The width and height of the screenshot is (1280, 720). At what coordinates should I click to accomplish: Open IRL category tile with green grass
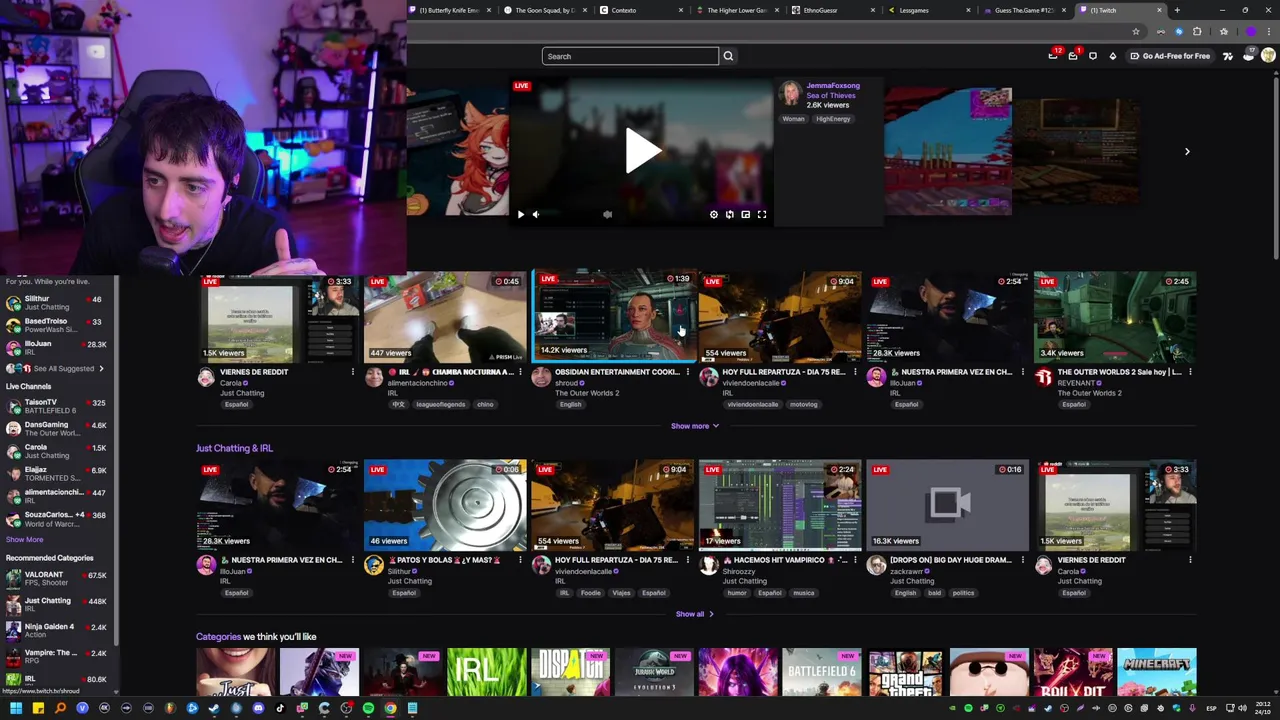point(486,672)
